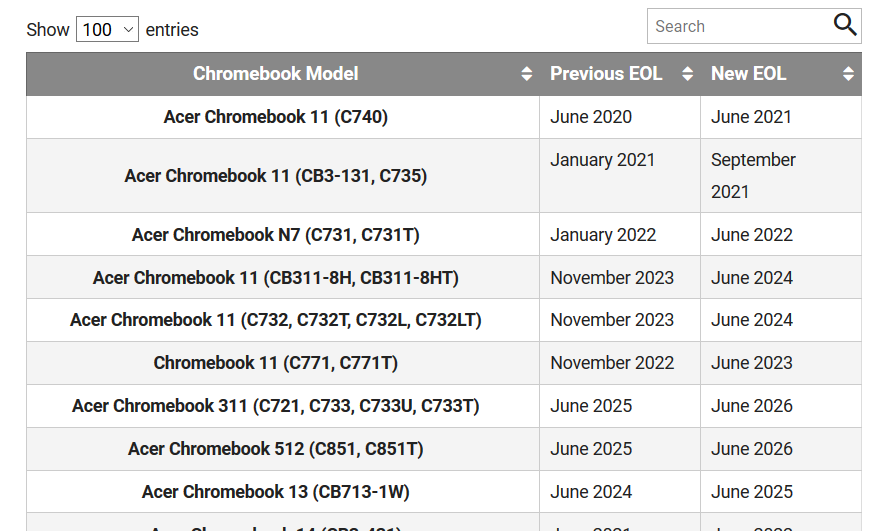
Task: Select Acer Chromebook 11 (C732, C732T, C732L, C732LT)
Action: click(x=276, y=320)
